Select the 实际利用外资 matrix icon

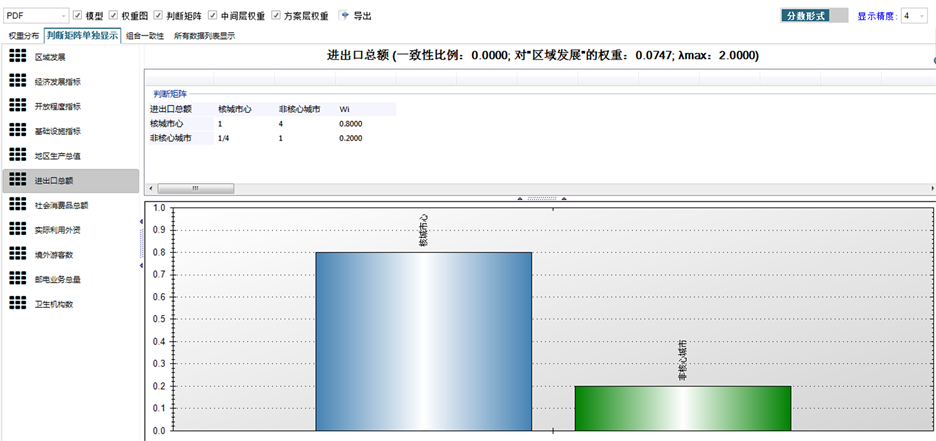[17, 229]
